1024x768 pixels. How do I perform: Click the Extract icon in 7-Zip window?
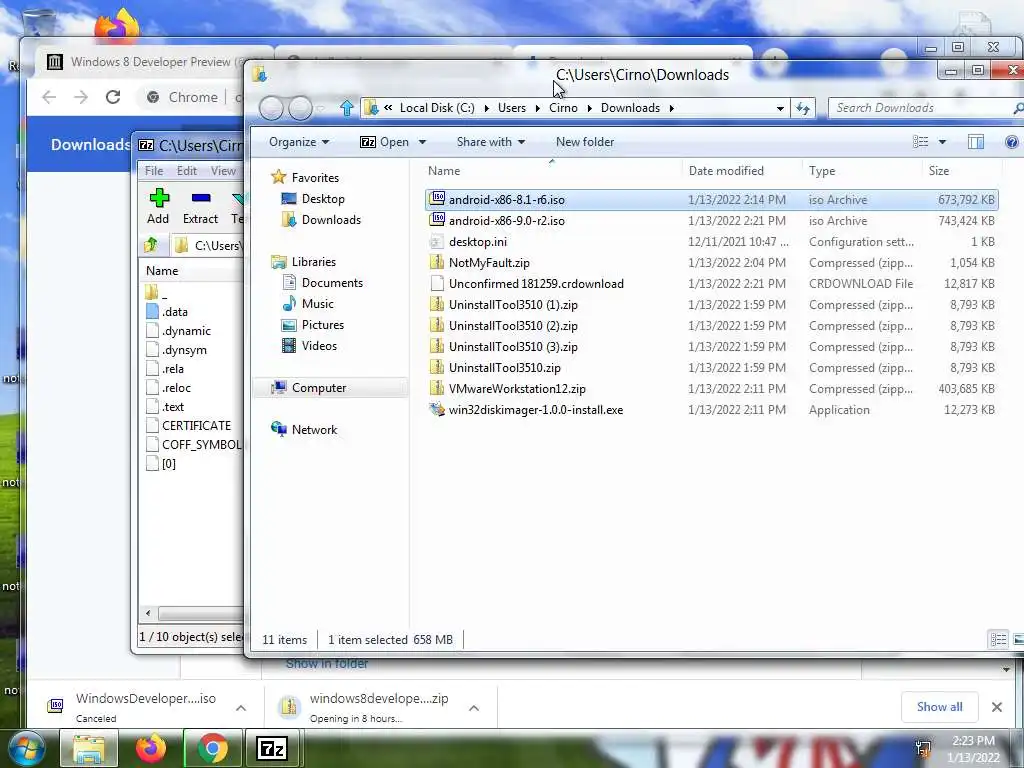point(201,198)
